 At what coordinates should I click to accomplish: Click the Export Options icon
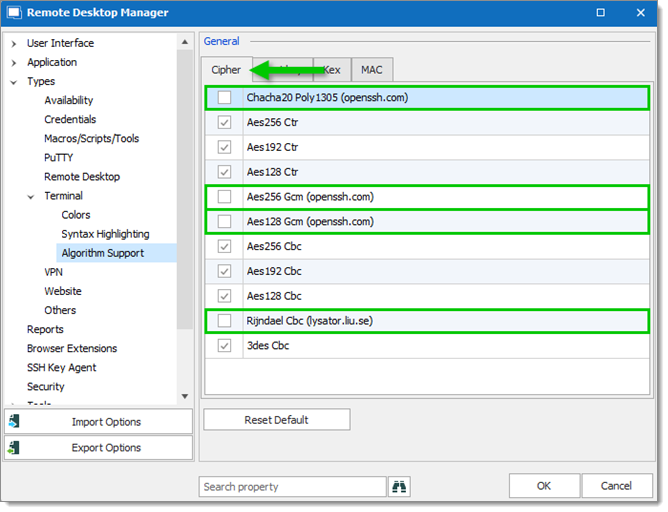14,447
